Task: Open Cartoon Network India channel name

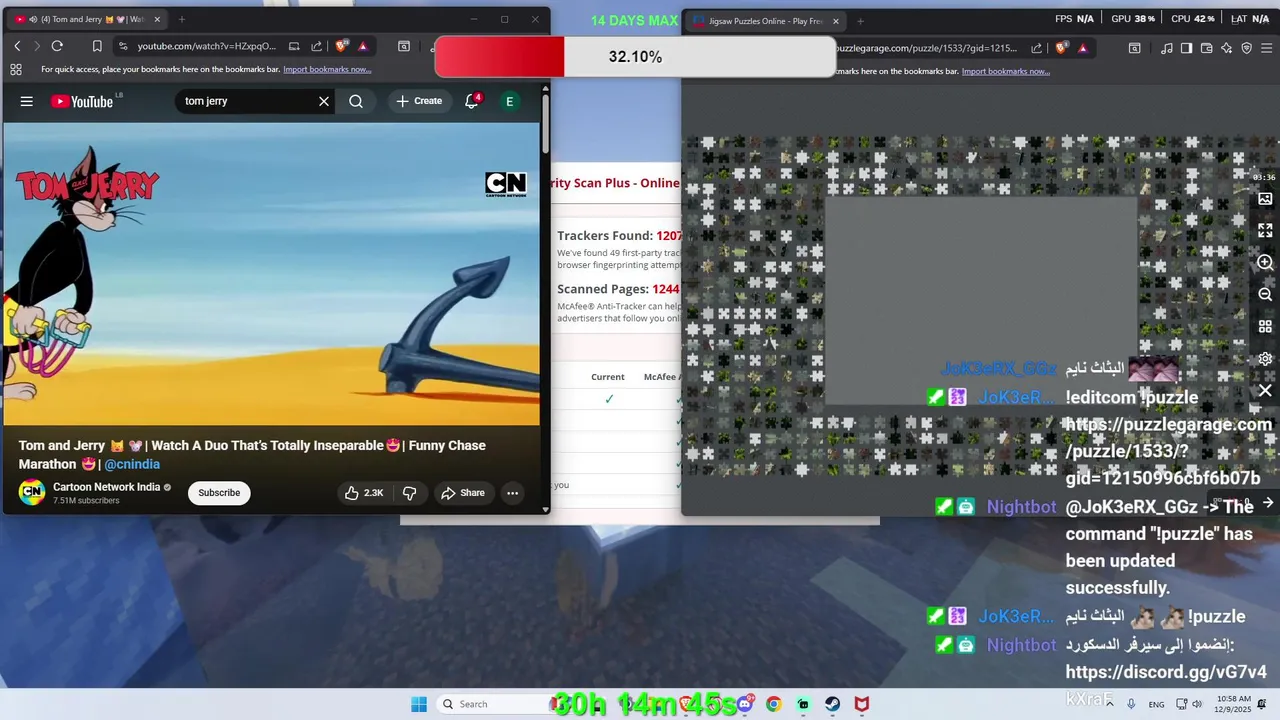Action: (106, 487)
